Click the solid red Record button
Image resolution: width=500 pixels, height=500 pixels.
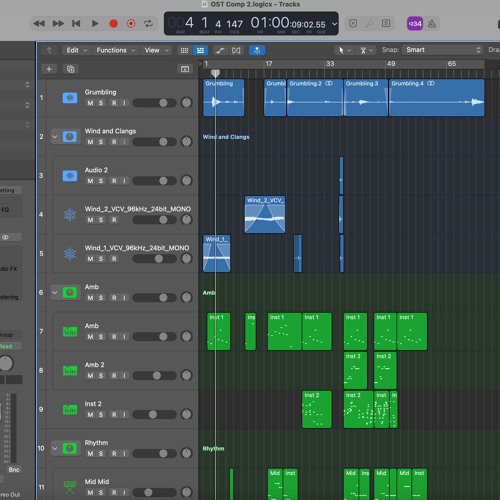(x=113, y=24)
